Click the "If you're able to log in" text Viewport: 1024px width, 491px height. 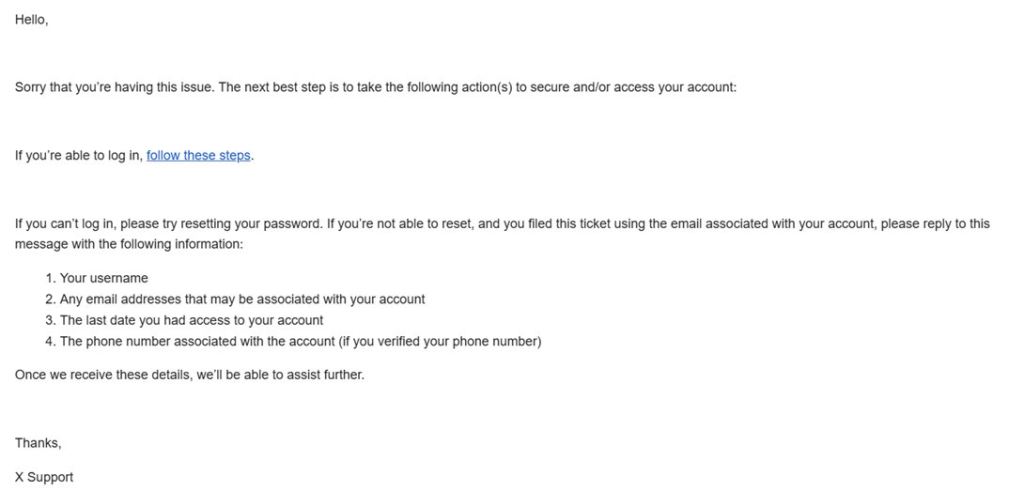click(x=79, y=155)
